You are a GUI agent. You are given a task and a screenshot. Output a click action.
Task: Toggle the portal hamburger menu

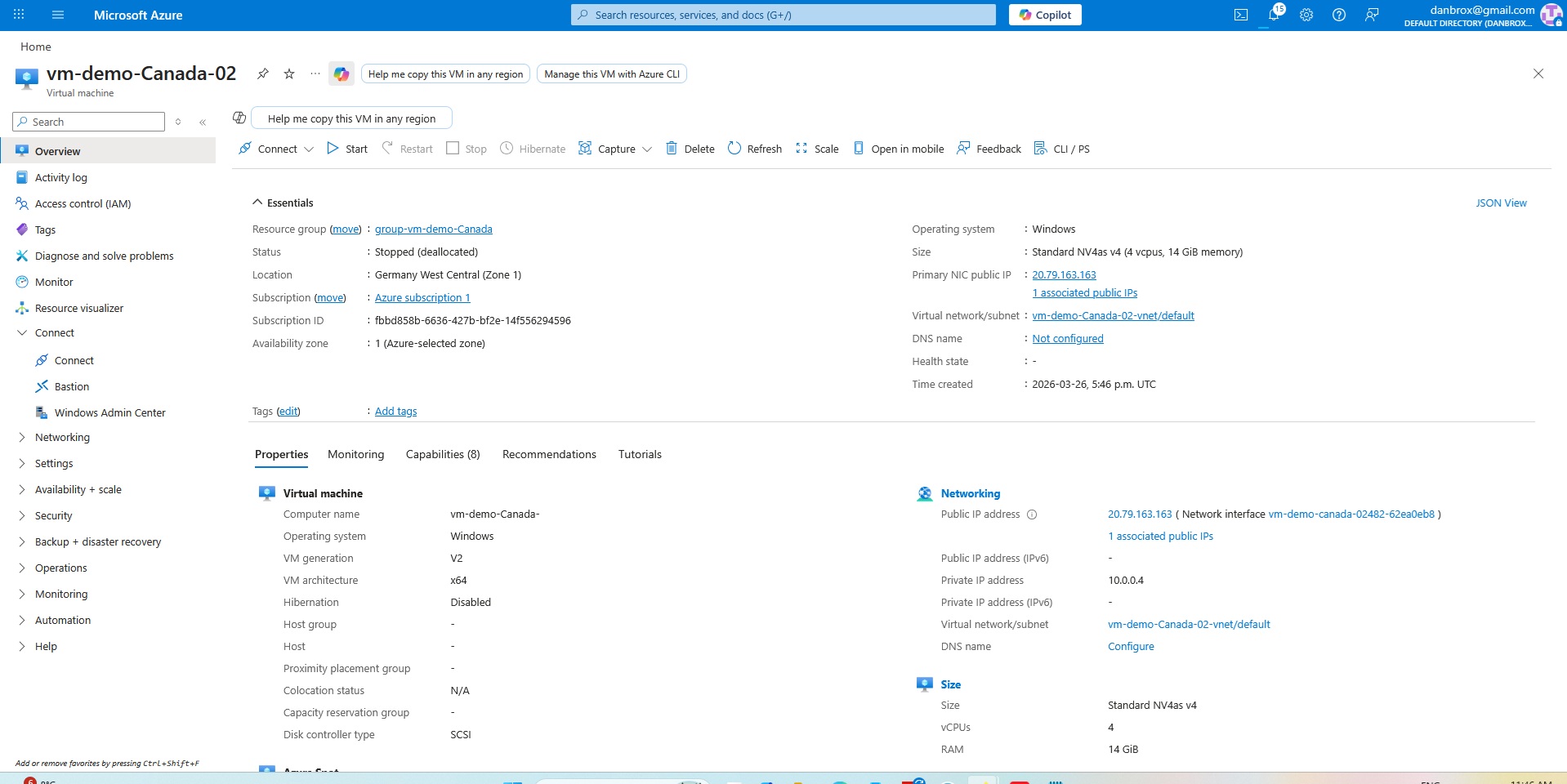pyautogui.click(x=57, y=15)
